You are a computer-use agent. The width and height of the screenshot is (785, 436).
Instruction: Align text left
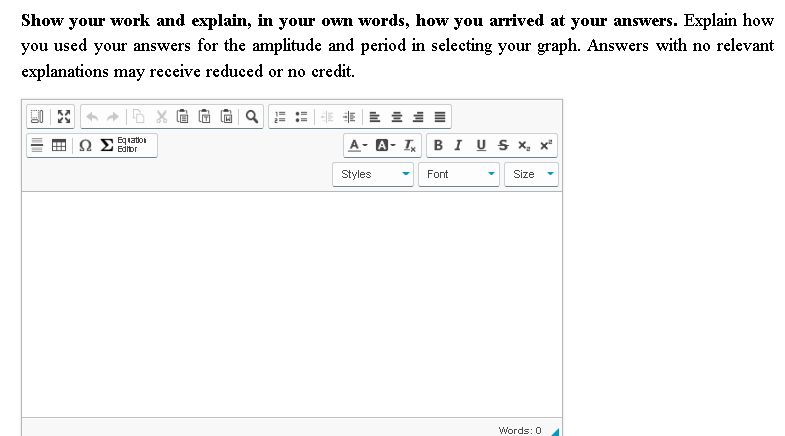coord(374,117)
